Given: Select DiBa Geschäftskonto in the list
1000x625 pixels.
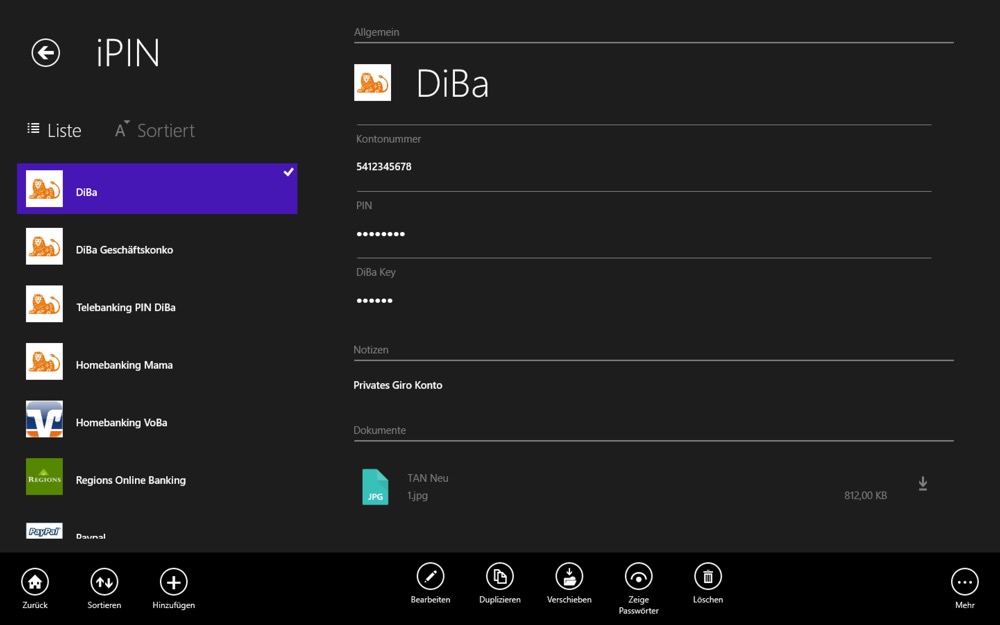Looking at the screenshot, I should (125, 250).
